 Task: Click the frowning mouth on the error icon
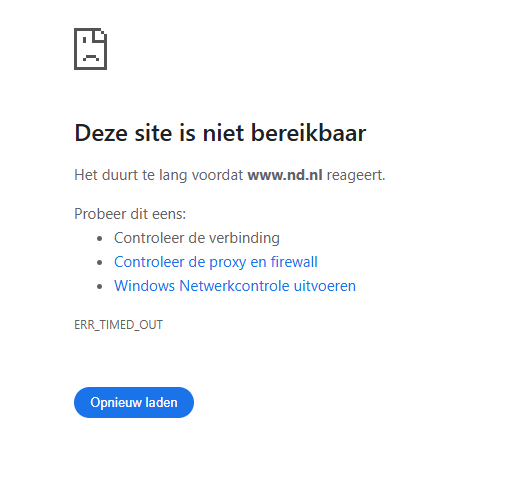click(91, 57)
